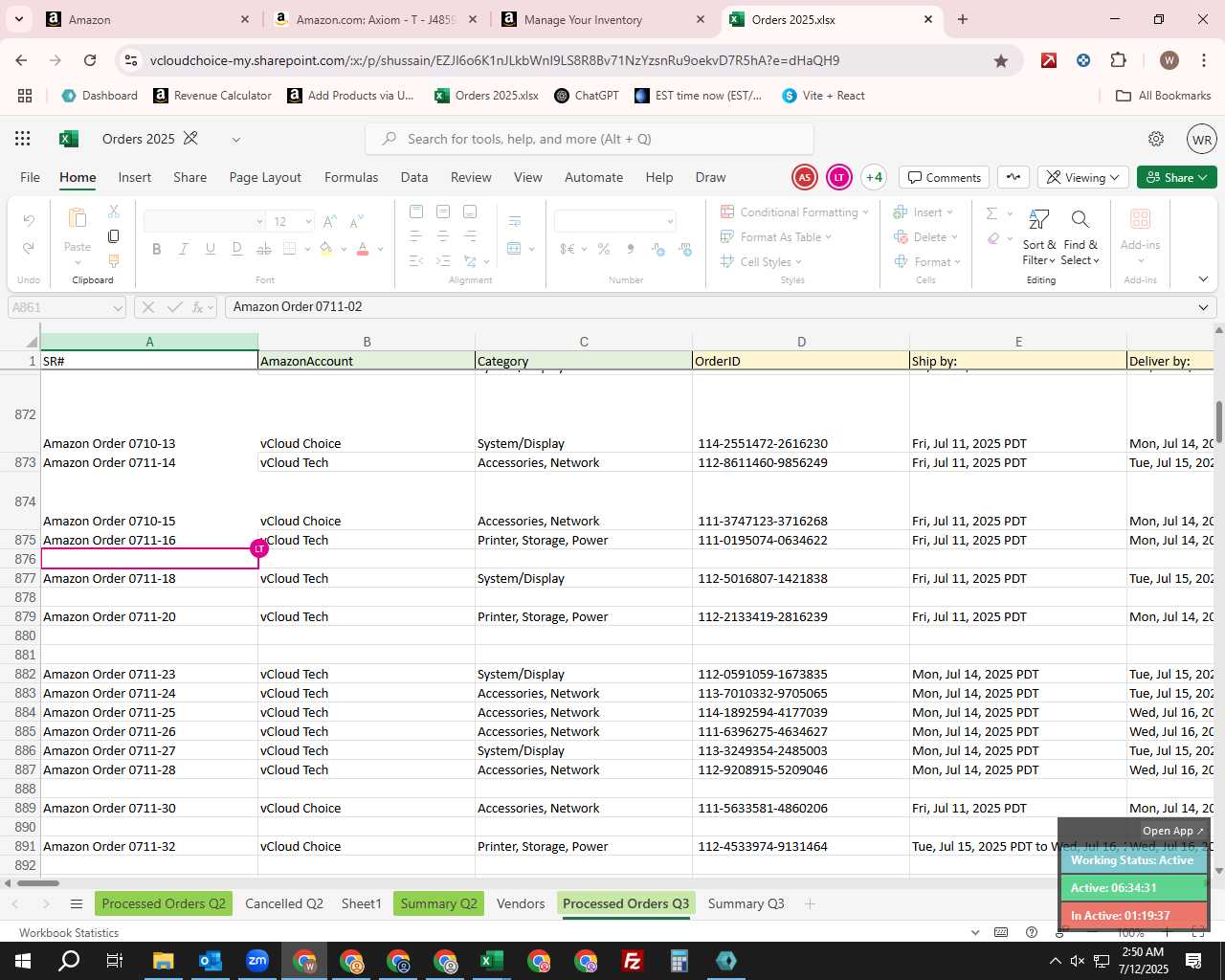Viewport: 1225px width, 980px height.
Task: Click the catch up activity icon
Action: (1013, 177)
